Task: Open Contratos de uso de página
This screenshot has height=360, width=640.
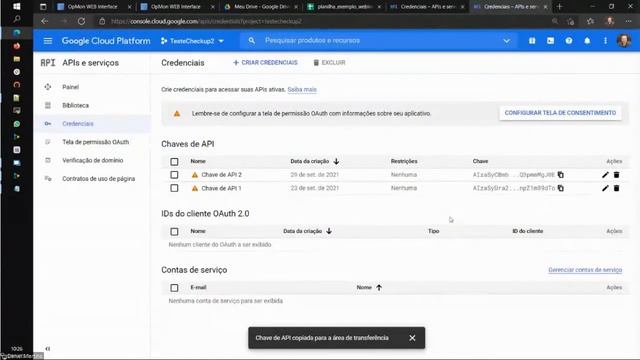Action: pyautogui.click(x=98, y=179)
